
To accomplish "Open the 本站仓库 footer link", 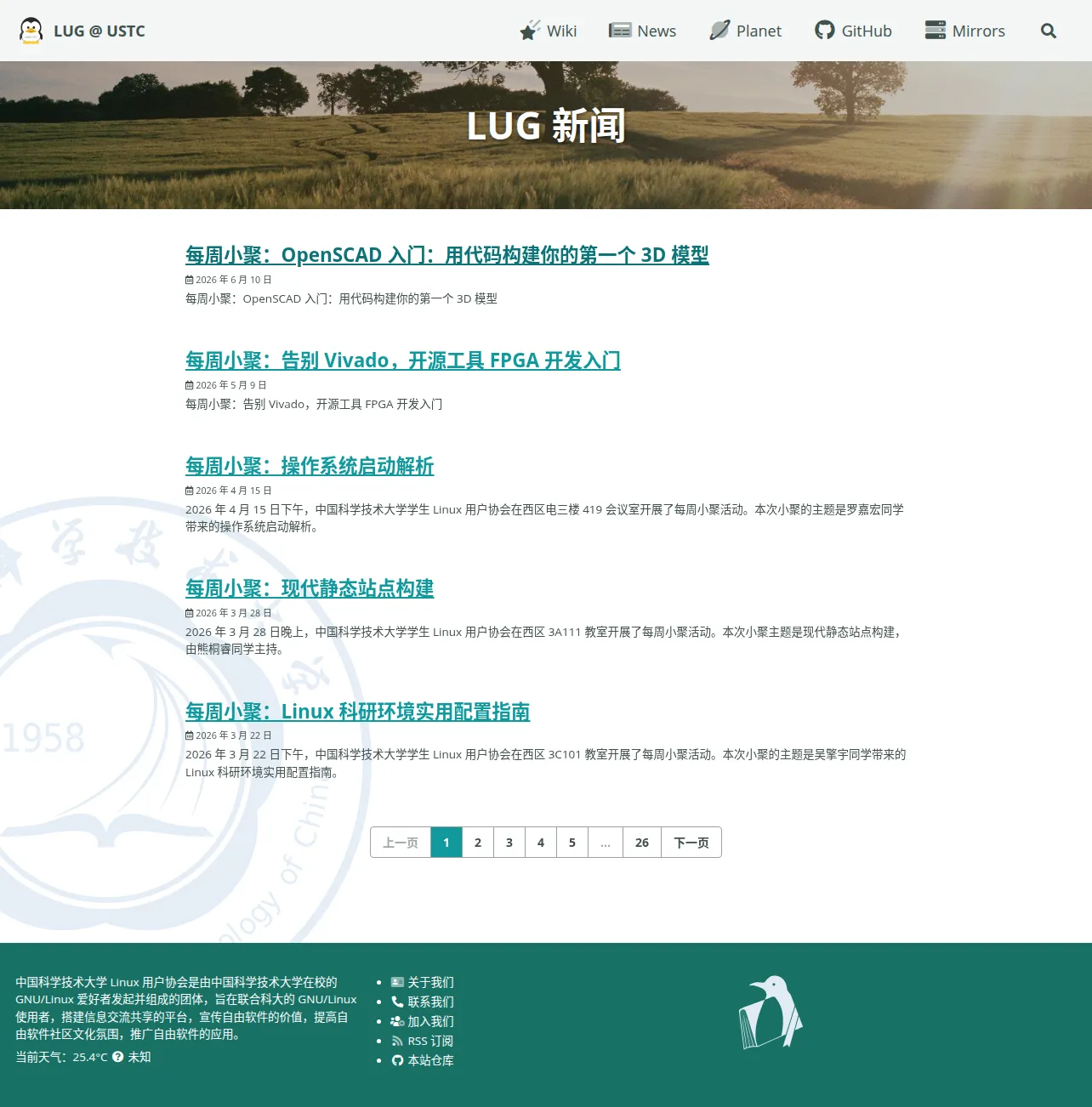I will click(x=430, y=1060).
